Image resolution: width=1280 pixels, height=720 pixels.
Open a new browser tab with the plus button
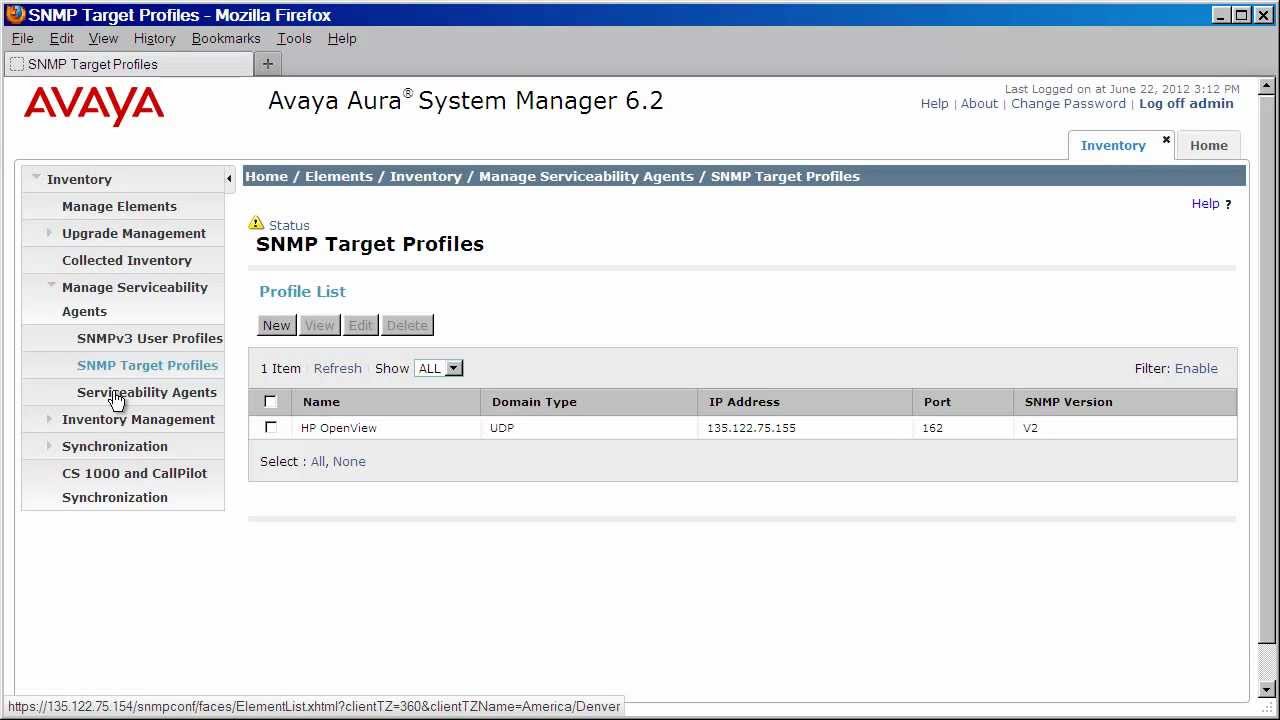[267, 64]
